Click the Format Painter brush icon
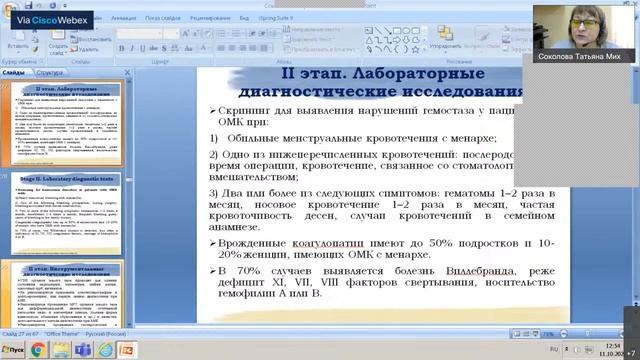 point(36,50)
